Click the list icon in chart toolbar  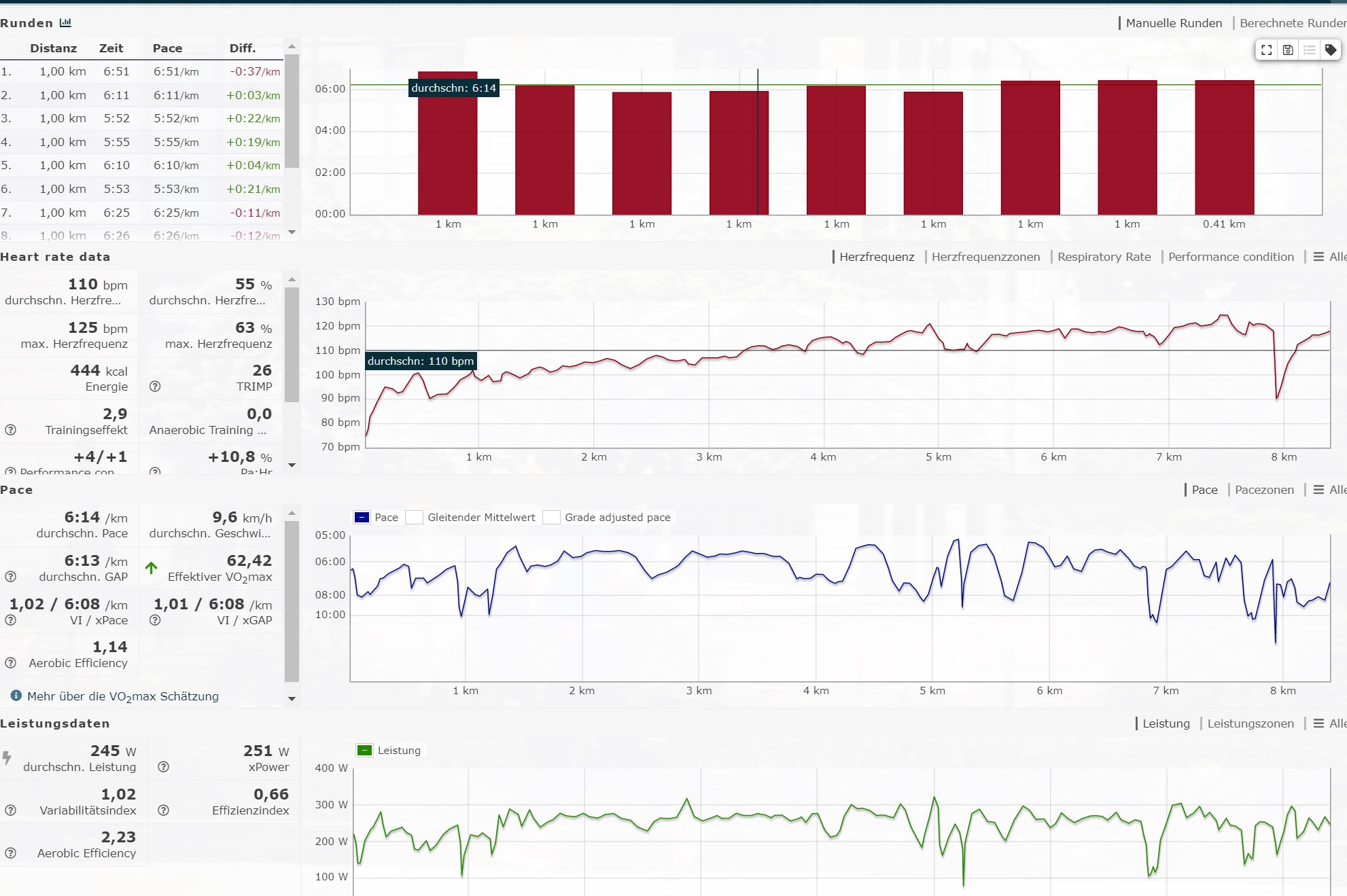pyautogui.click(x=1310, y=50)
